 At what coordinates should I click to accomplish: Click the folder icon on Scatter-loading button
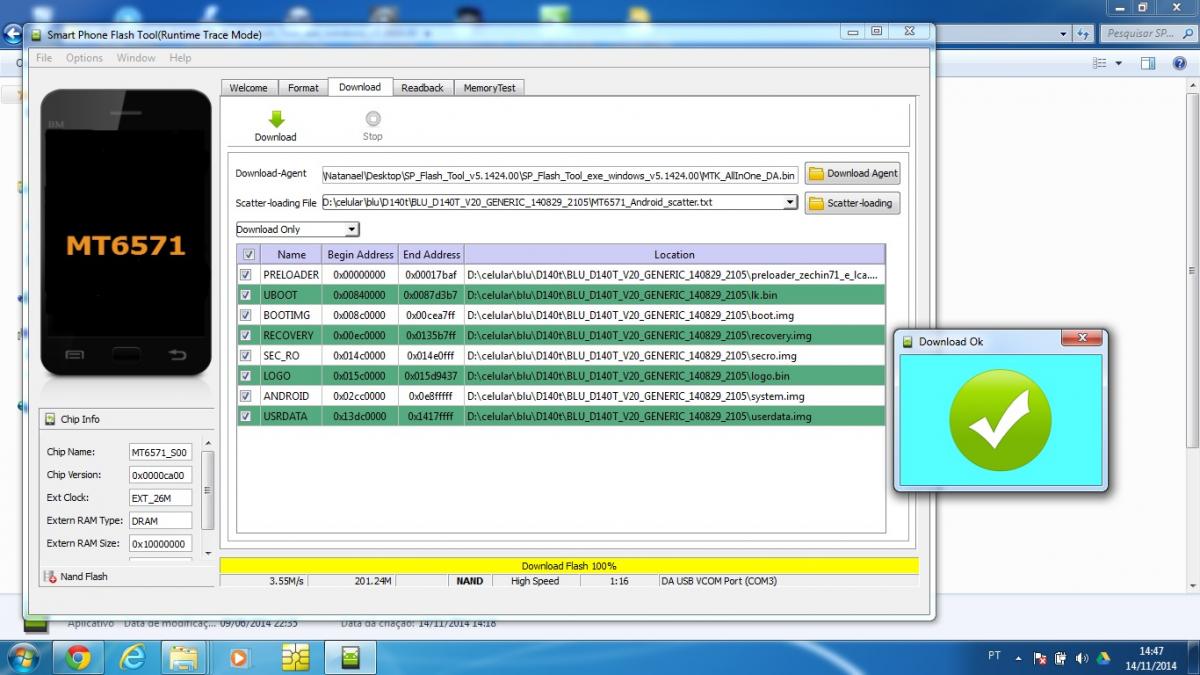816,203
